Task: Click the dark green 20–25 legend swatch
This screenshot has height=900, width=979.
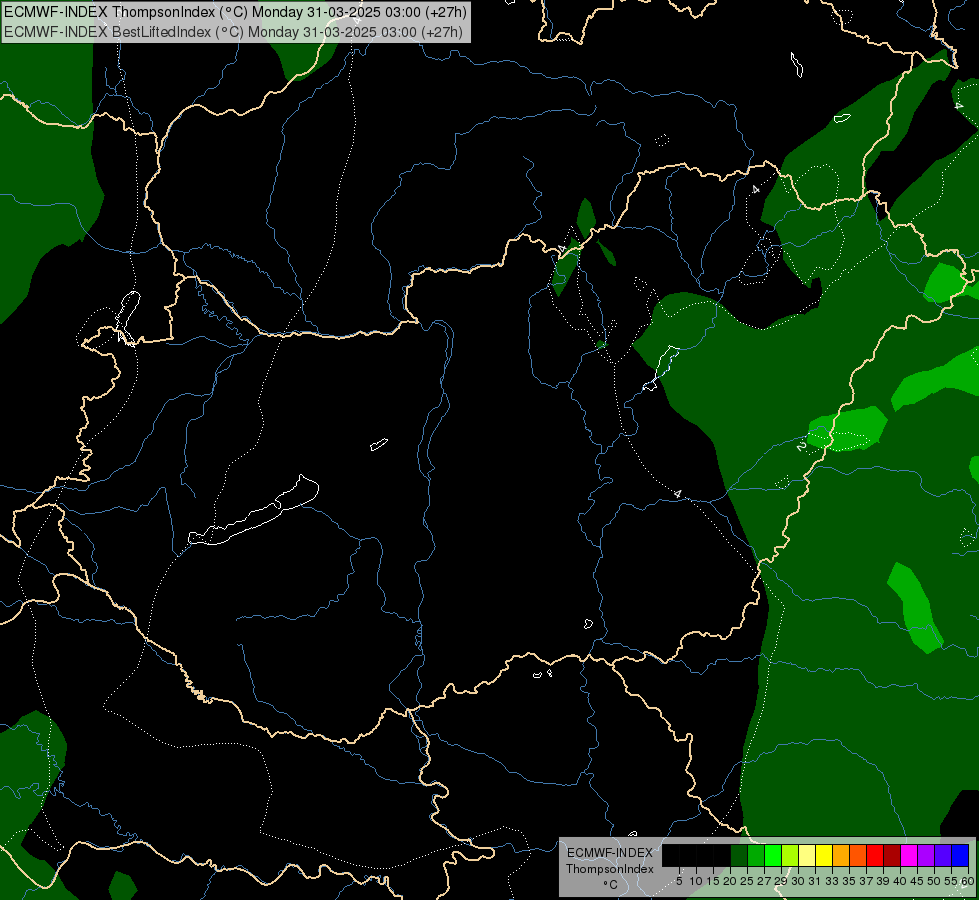Action: tap(739, 855)
